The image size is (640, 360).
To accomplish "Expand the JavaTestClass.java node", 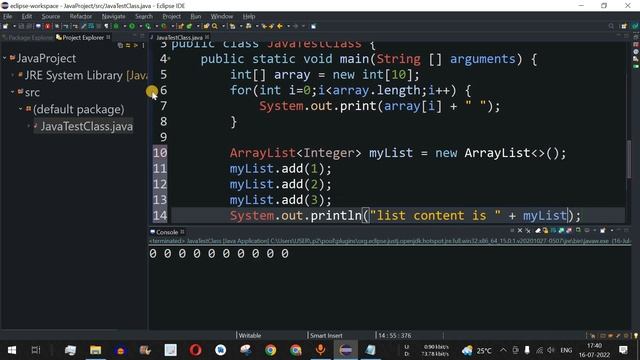I will pos(29,126).
